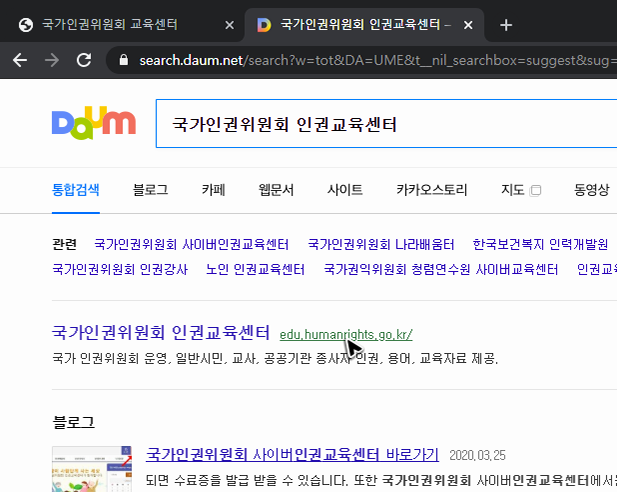Screen dimensions: 617x492
Task: Click the browser address bar URL
Action: (378, 60)
